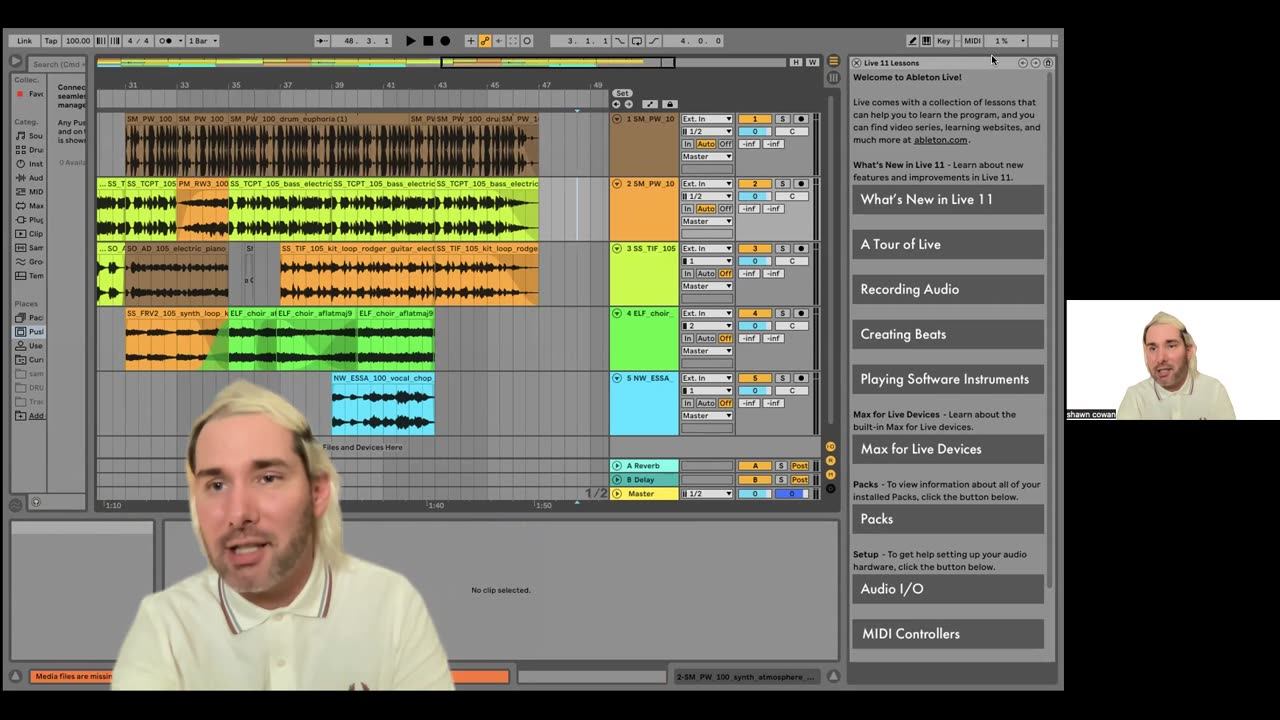Stop playback with the Stop button

(x=428, y=41)
